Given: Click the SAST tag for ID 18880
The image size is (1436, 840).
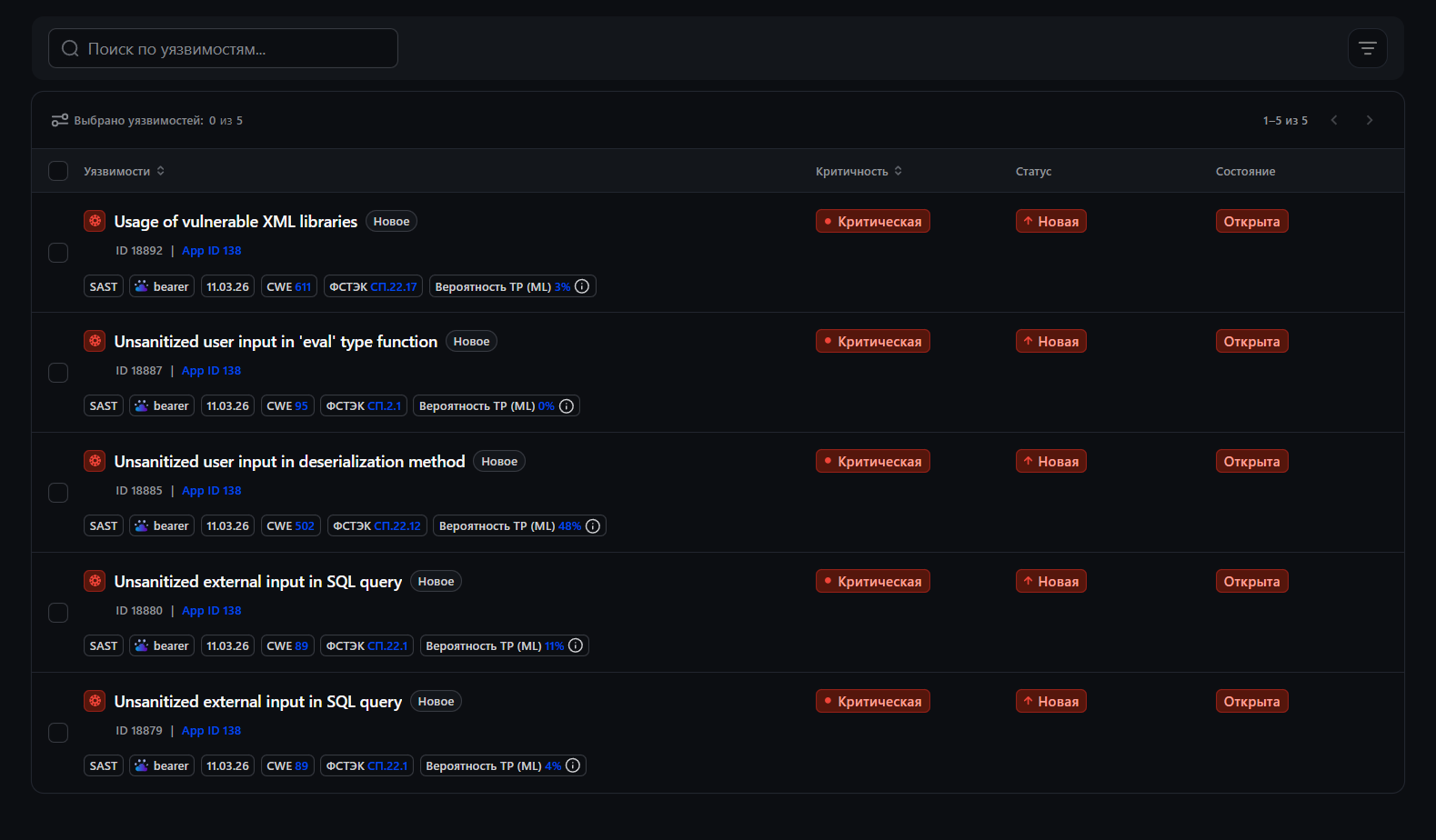Looking at the screenshot, I should click(x=104, y=646).
